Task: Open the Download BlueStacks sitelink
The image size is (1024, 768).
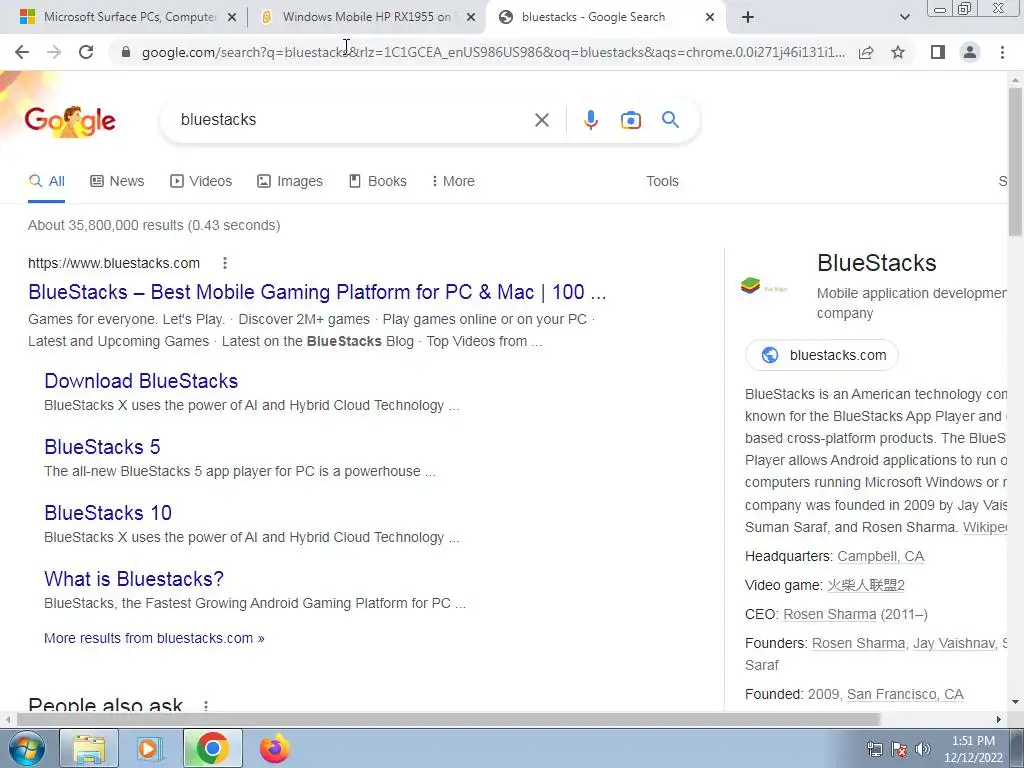Action: 141,381
